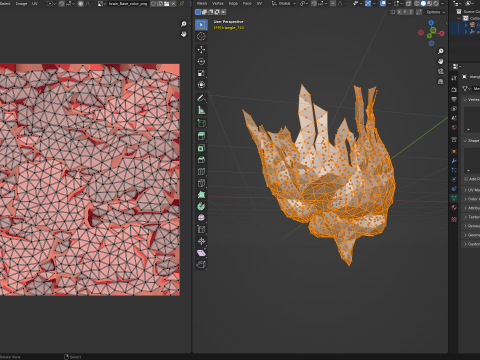This screenshot has height=360, width=480.
Task: Select the Knife tool
Action: click(201, 183)
